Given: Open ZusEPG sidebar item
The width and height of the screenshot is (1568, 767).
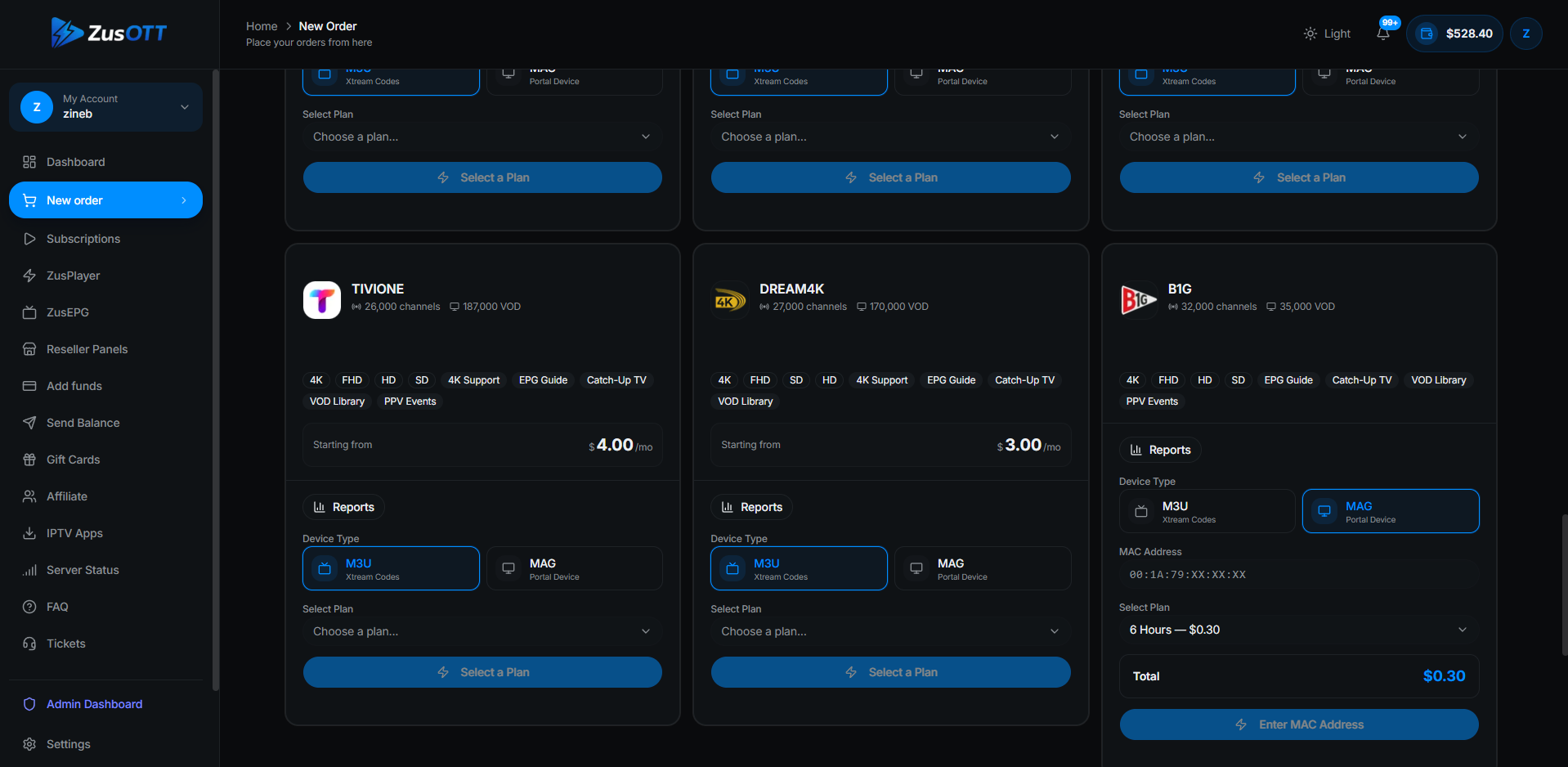Looking at the screenshot, I should pos(105,312).
